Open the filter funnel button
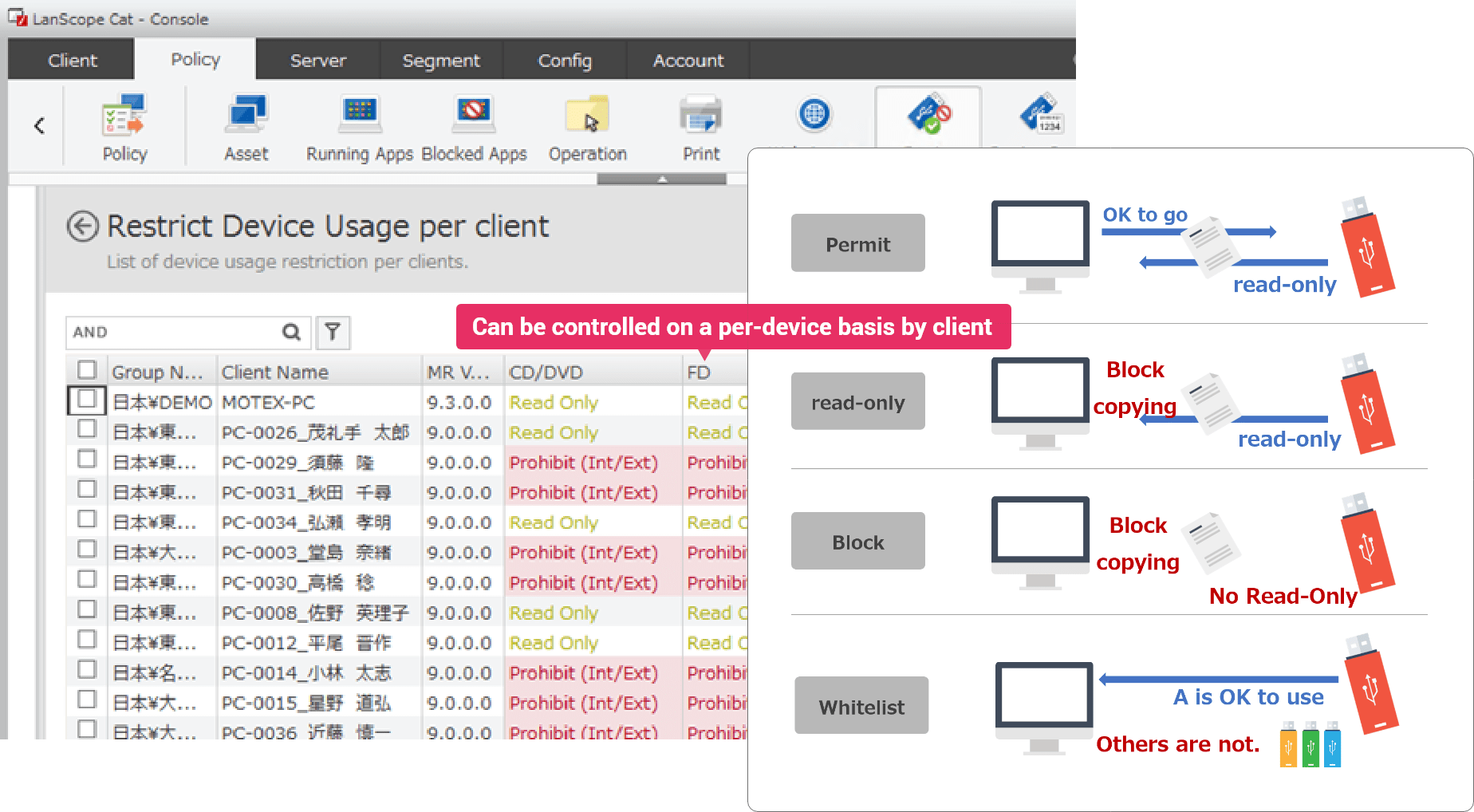Screen dimensions: 1474x812 pos(333,332)
